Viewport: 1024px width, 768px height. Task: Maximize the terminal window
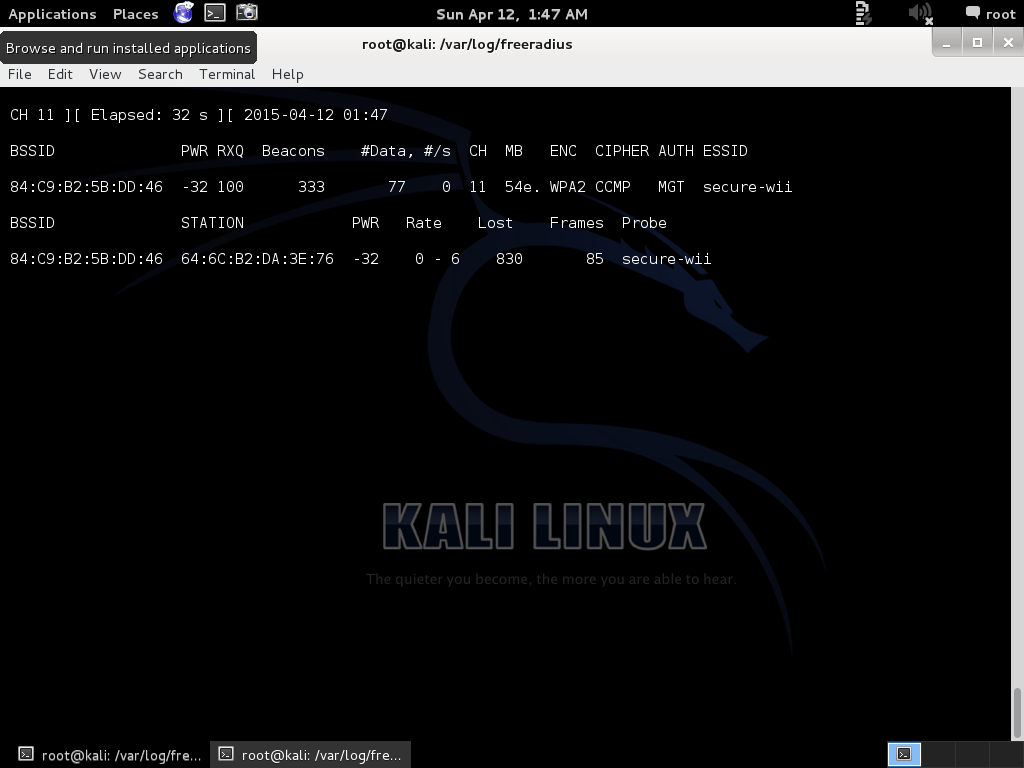pos(977,43)
